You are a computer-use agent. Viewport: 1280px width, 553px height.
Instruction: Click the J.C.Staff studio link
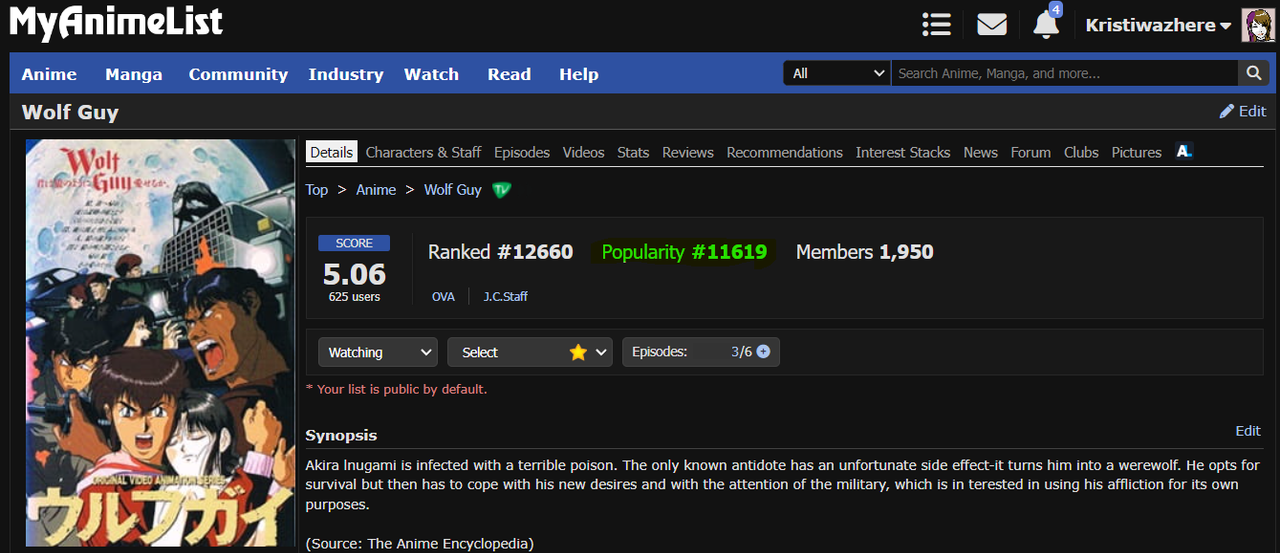pos(505,297)
